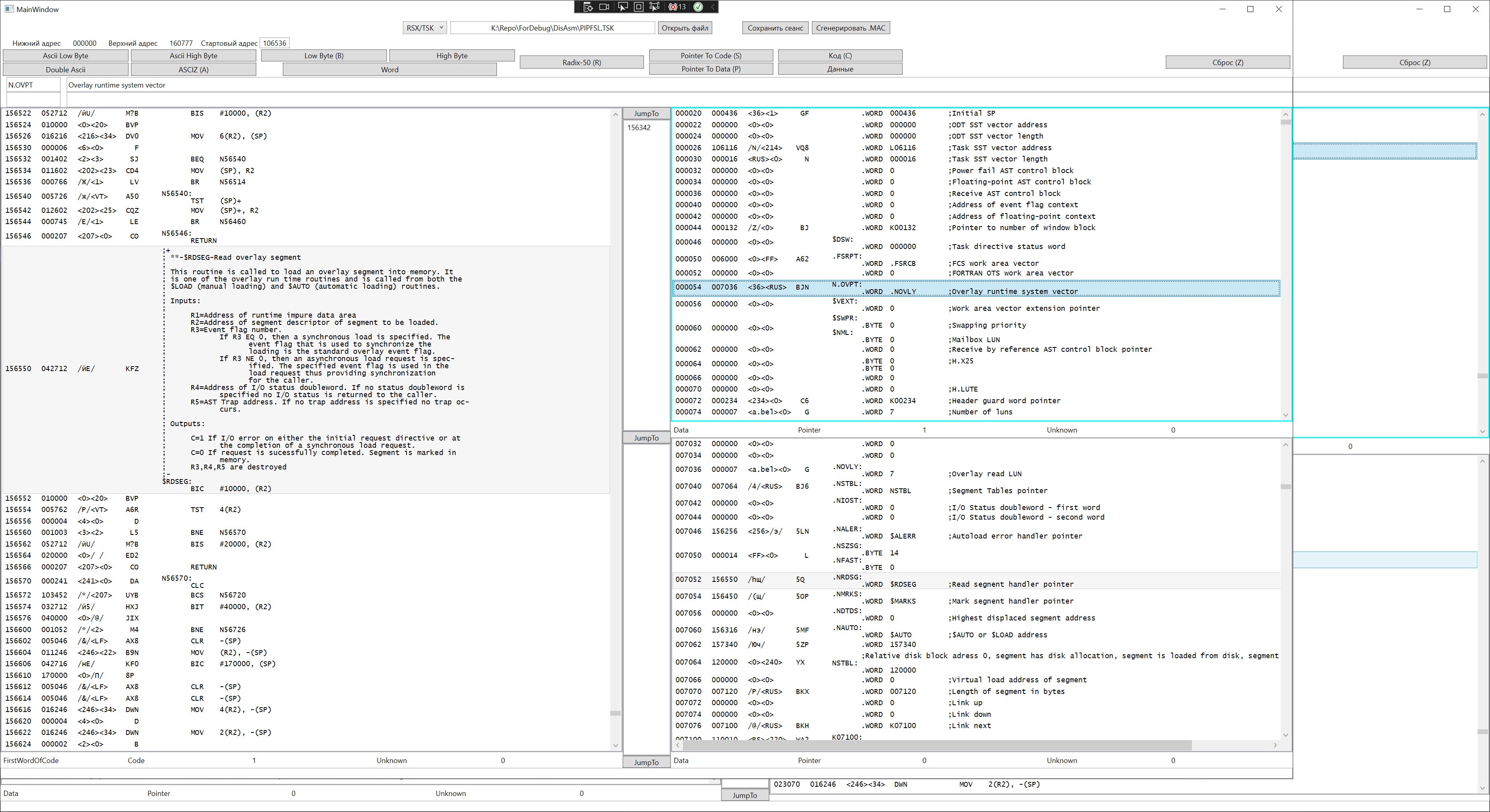Click the camera icon in debug toolbar
1490x812 pixels.
coord(605,7)
